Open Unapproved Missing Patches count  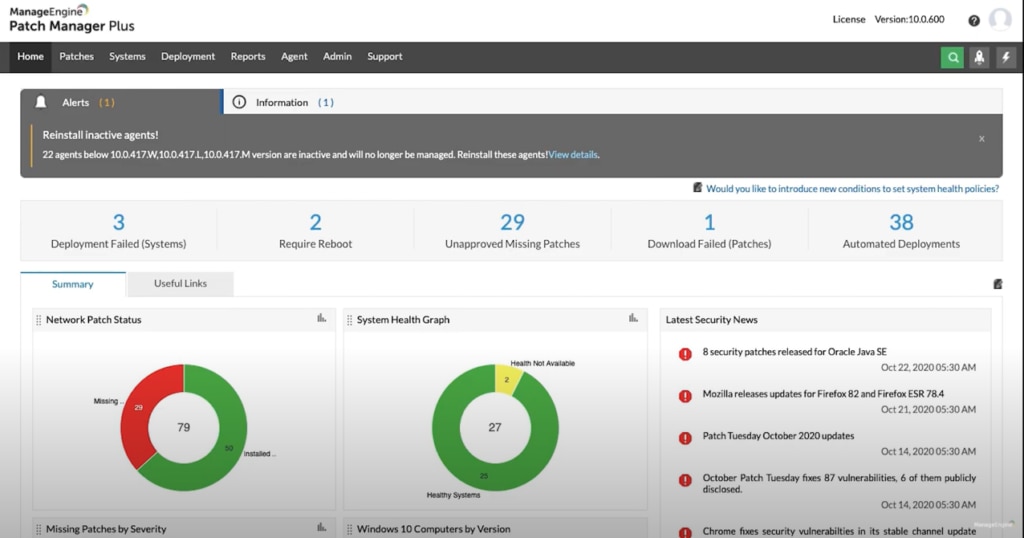point(512,222)
